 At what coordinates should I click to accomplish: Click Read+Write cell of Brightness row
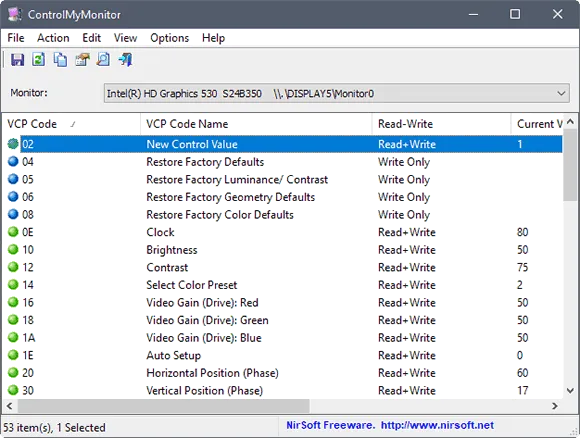tap(407, 250)
